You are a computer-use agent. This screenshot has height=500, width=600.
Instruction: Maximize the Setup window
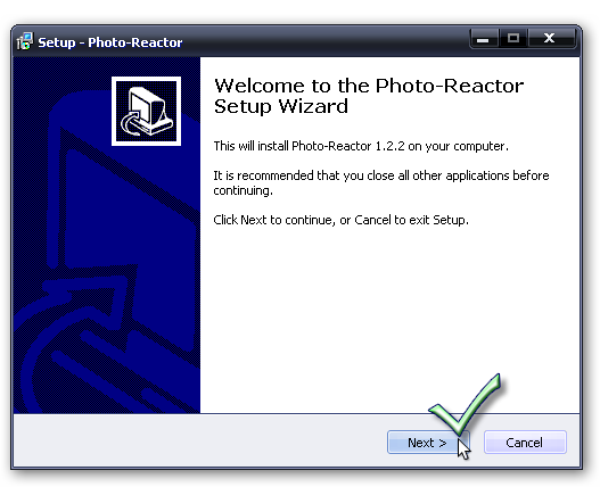513,38
